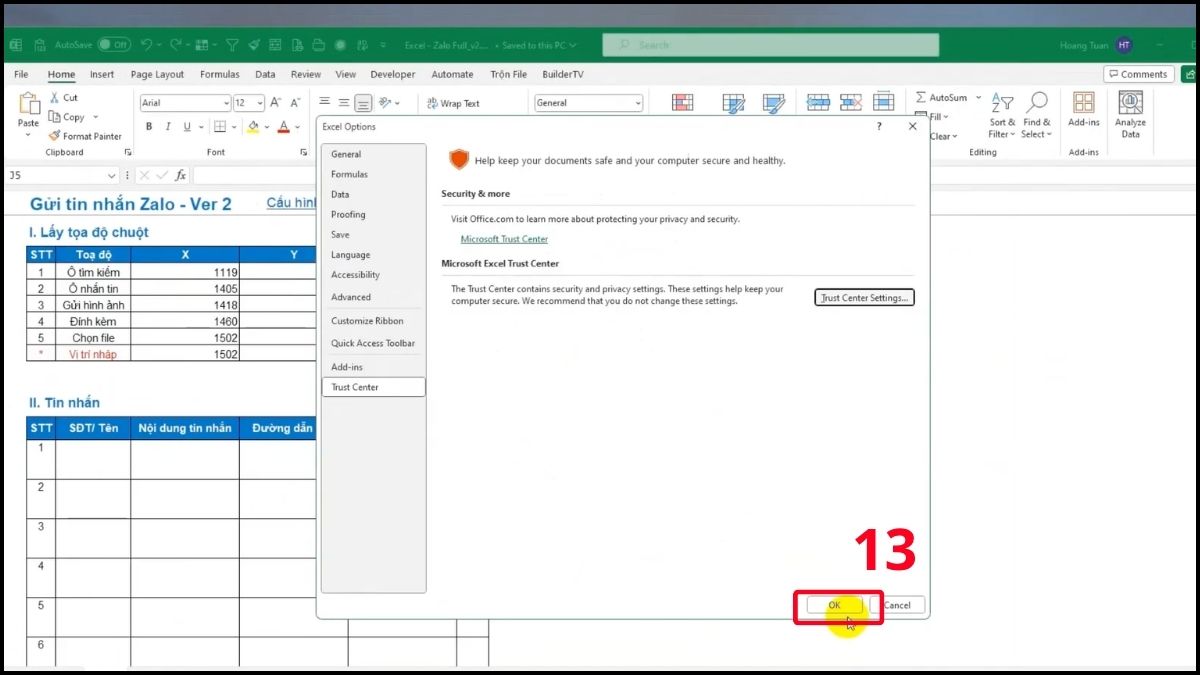Click the Trust Center Settings button
This screenshot has height=675, width=1200.
[865, 298]
